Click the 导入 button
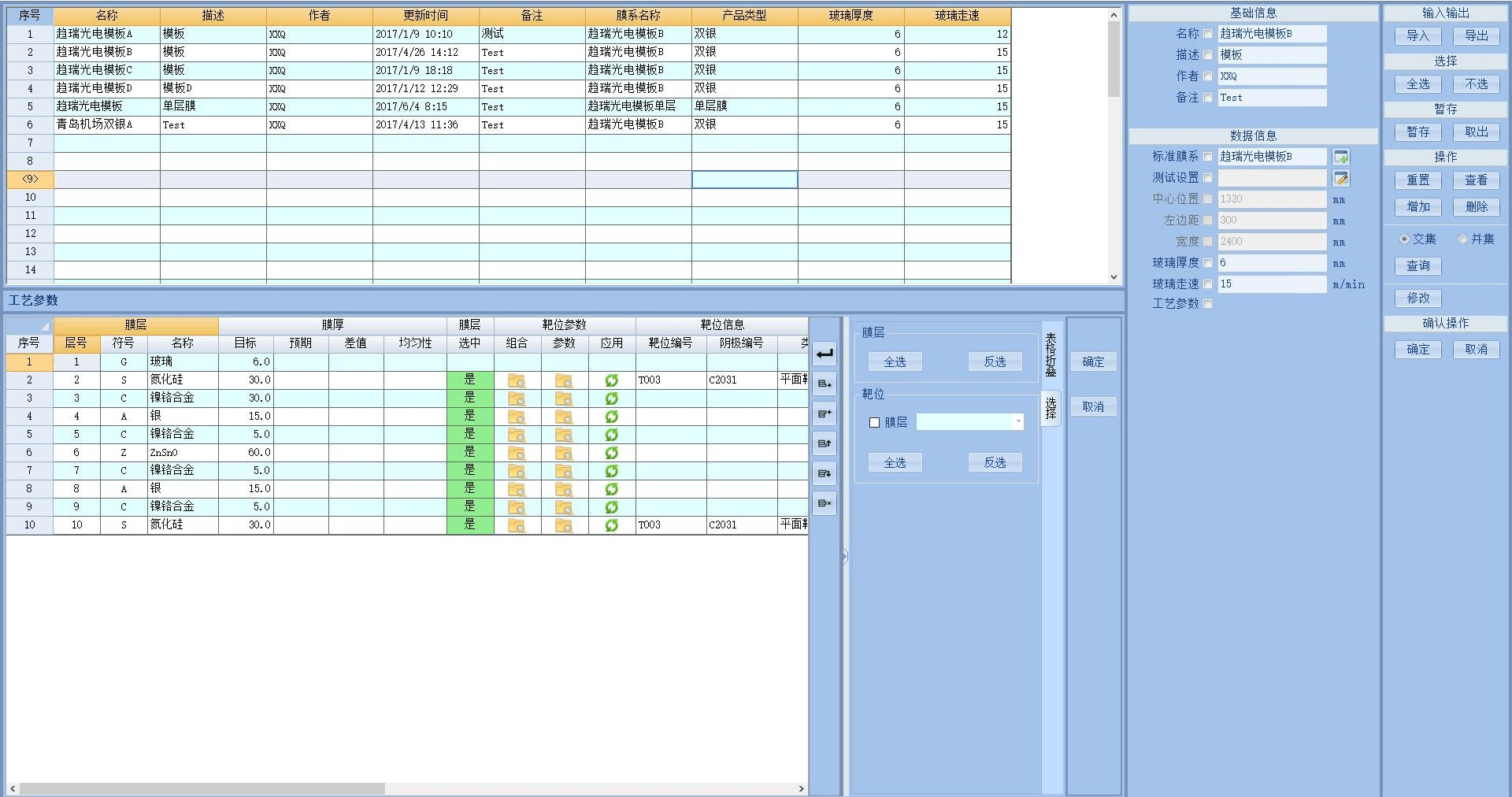 1417,36
